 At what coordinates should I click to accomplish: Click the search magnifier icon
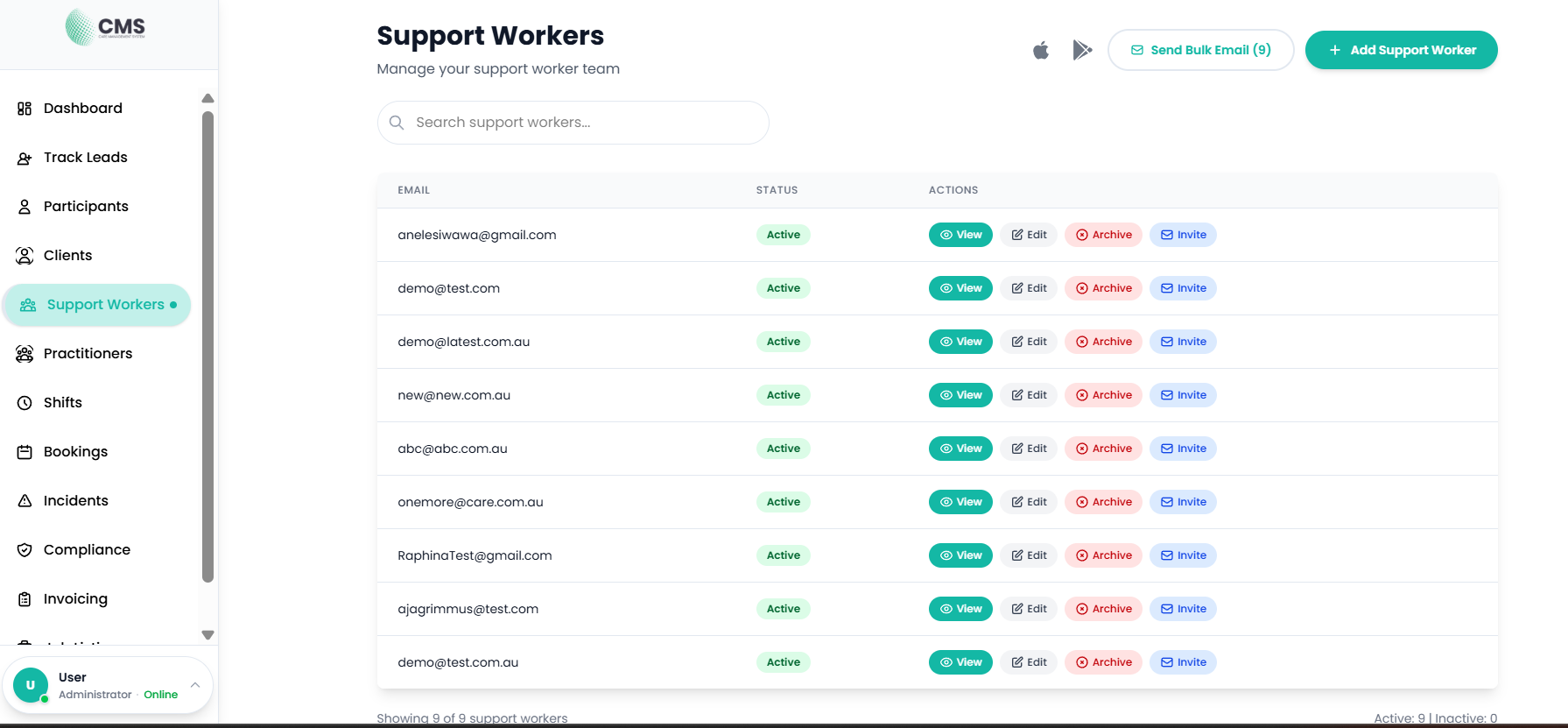point(397,123)
